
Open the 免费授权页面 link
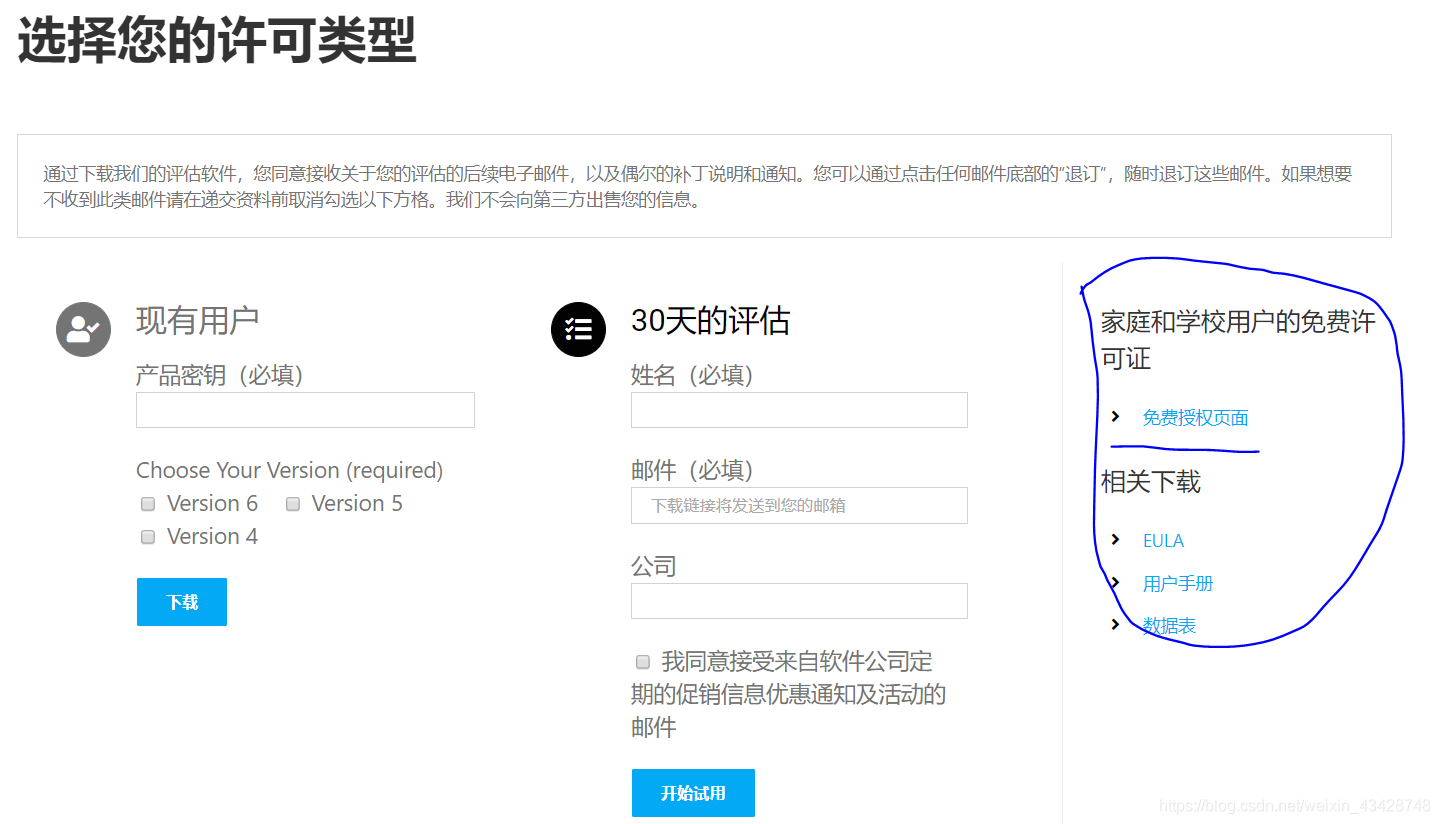pyautogui.click(x=1195, y=418)
